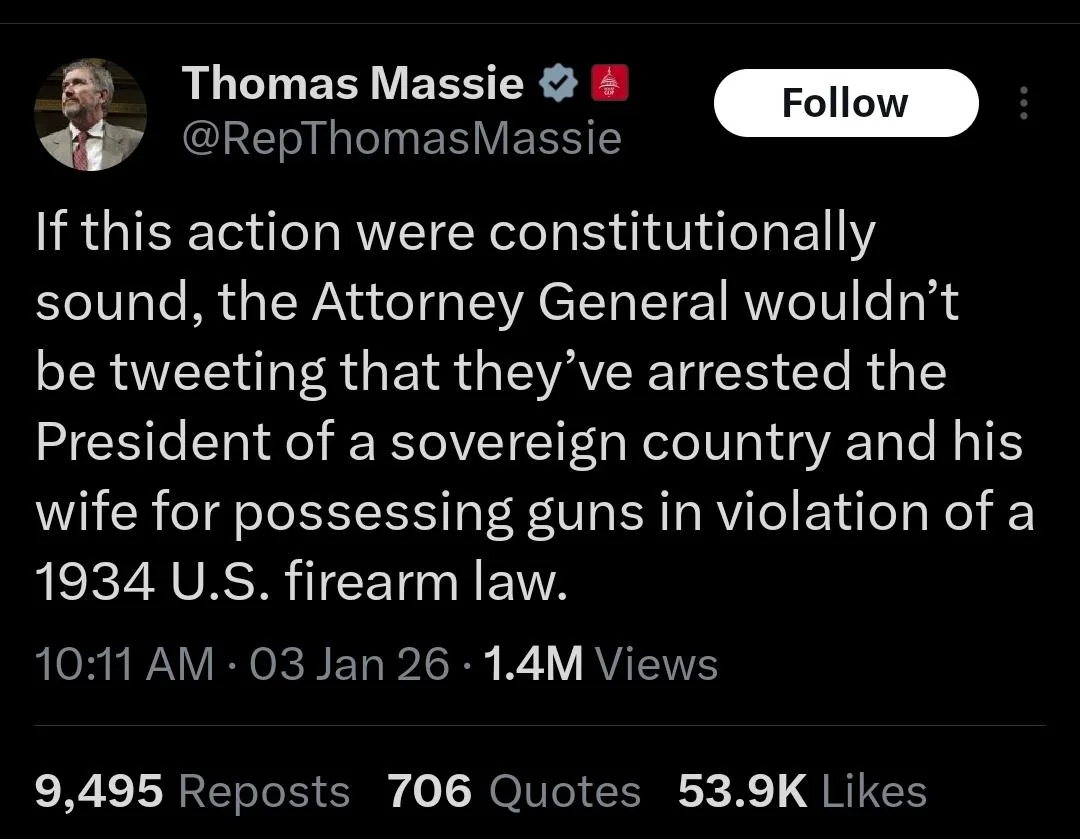The height and width of the screenshot is (839, 1080).
Task: Open the 9,495 Reposts list
Action: tap(193, 792)
